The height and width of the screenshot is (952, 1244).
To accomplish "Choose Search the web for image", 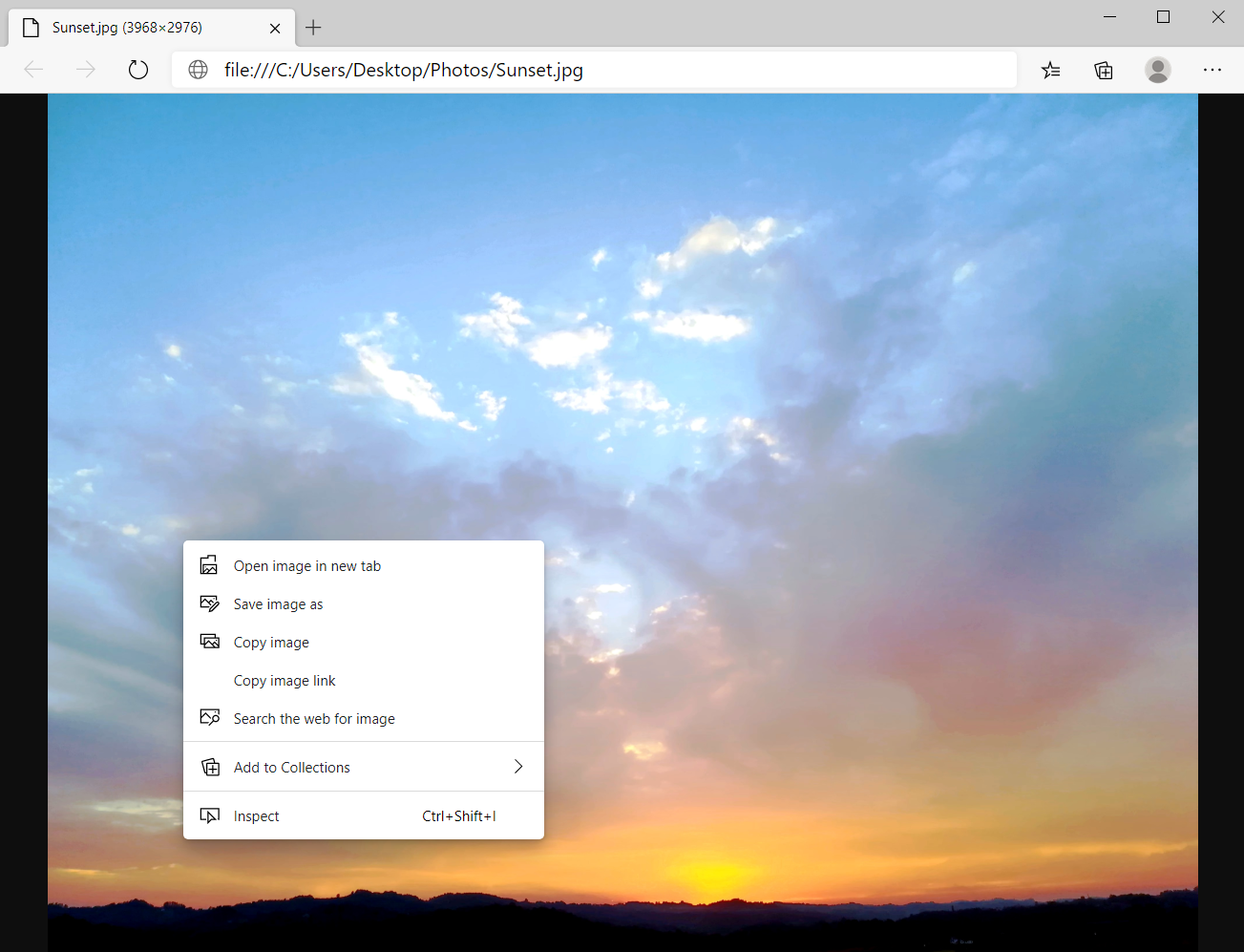I will (314, 719).
